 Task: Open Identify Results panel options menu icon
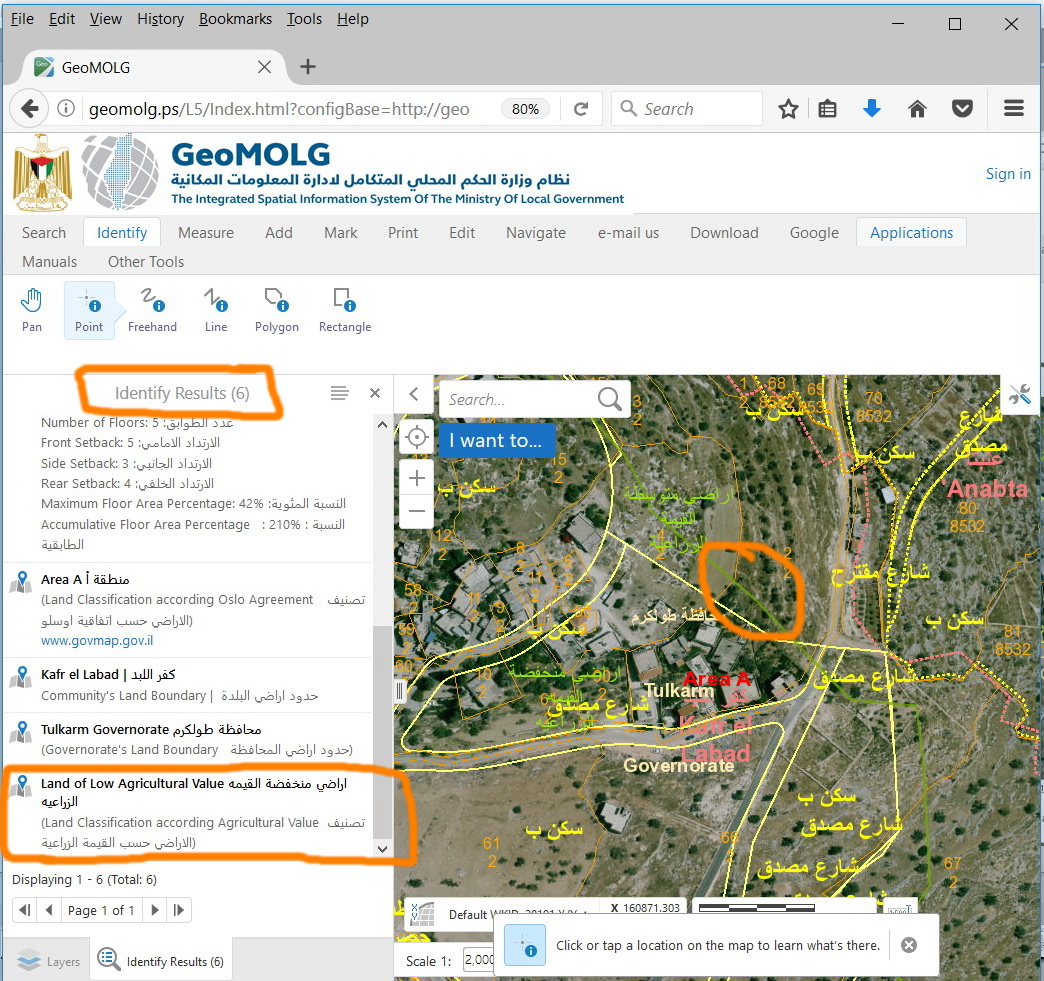(340, 393)
